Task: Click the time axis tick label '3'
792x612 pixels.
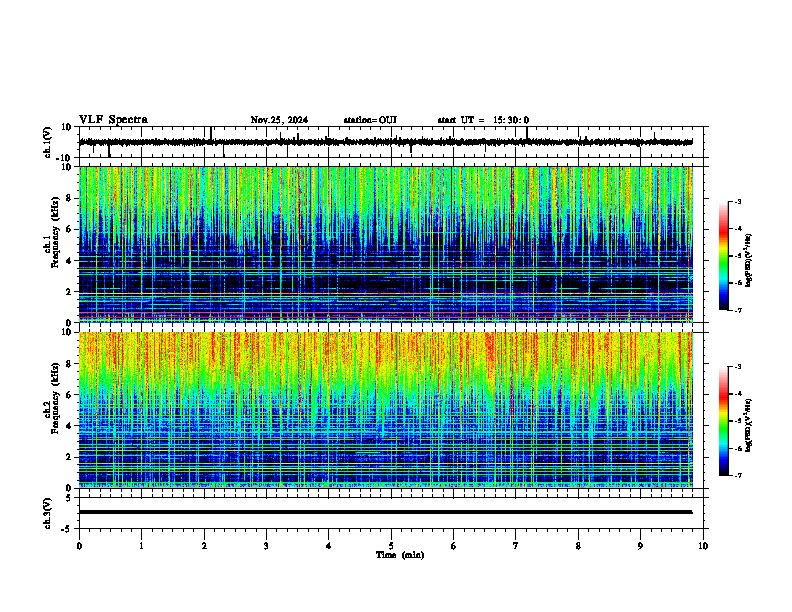Action: [x=266, y=546]
